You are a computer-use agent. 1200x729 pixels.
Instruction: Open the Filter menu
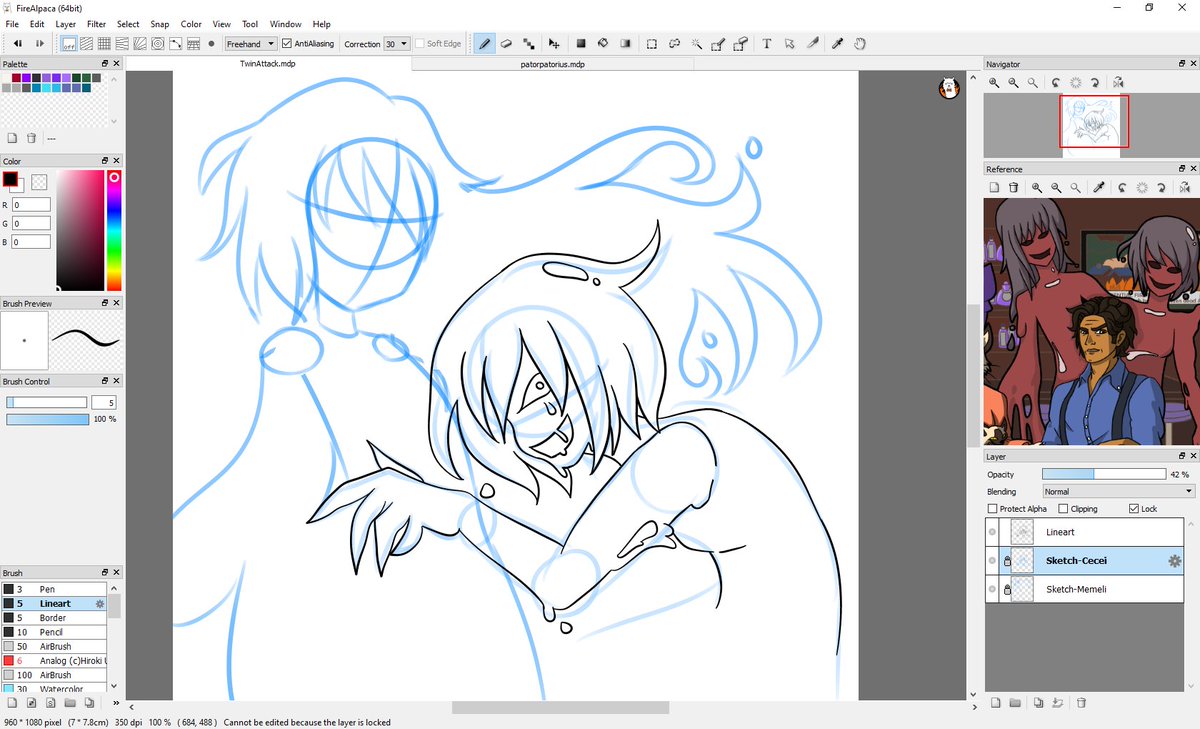pos(97,24)
